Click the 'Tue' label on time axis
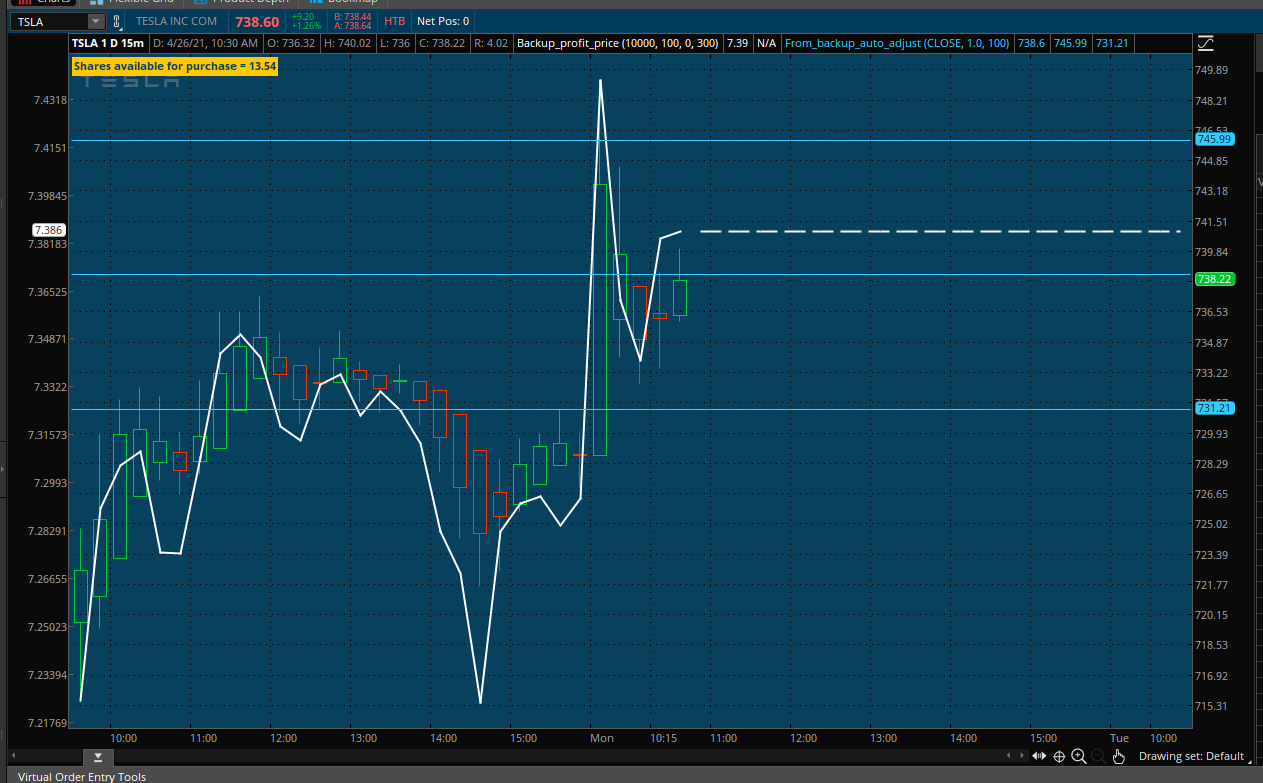Image resolution: width=1263 pixels, height=783 pixels. (1119, 738)
